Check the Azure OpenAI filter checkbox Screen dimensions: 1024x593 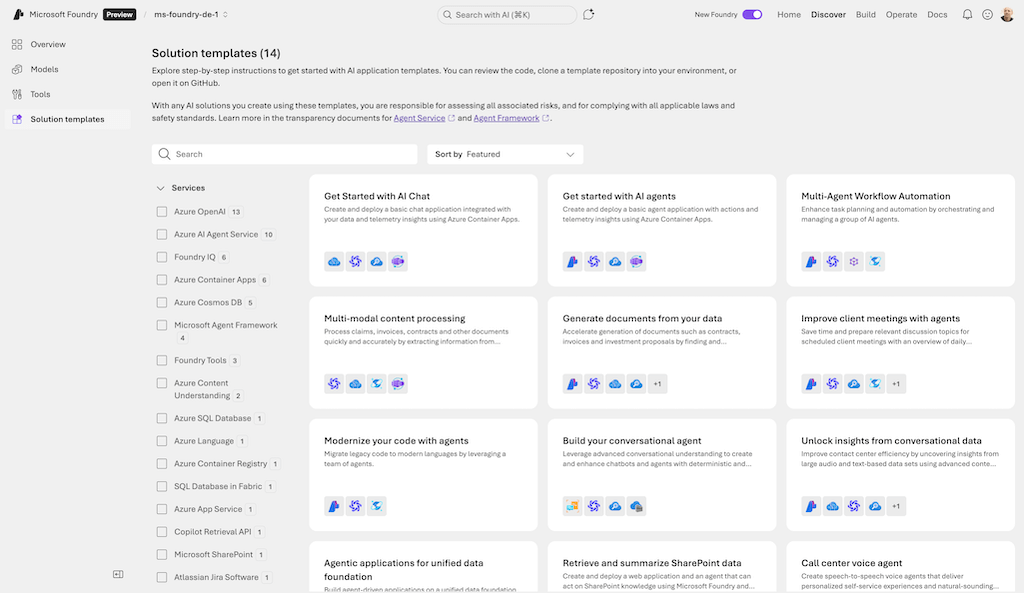[162, 212]
